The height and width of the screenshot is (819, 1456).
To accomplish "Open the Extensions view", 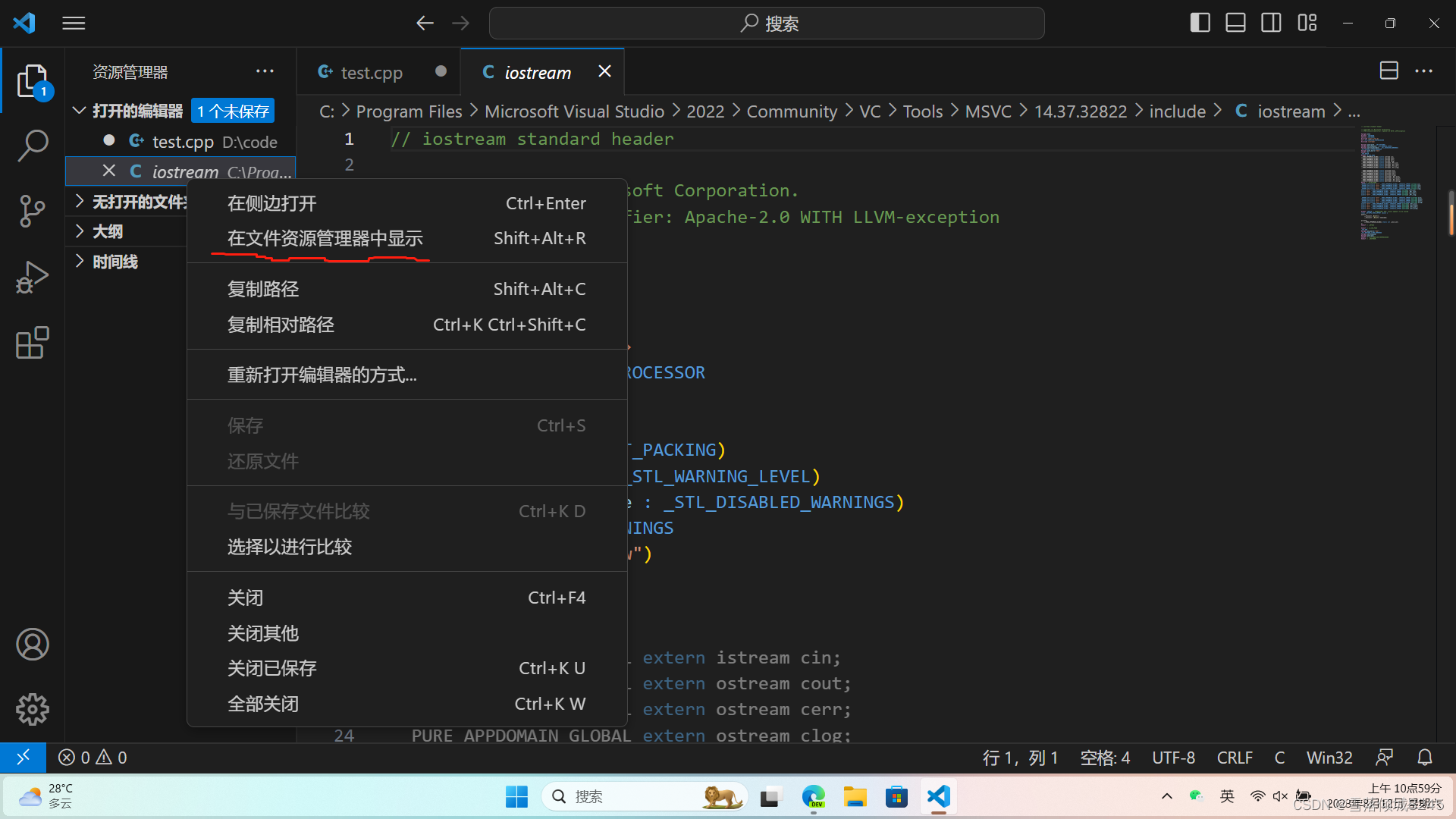I will pos(33,343).
